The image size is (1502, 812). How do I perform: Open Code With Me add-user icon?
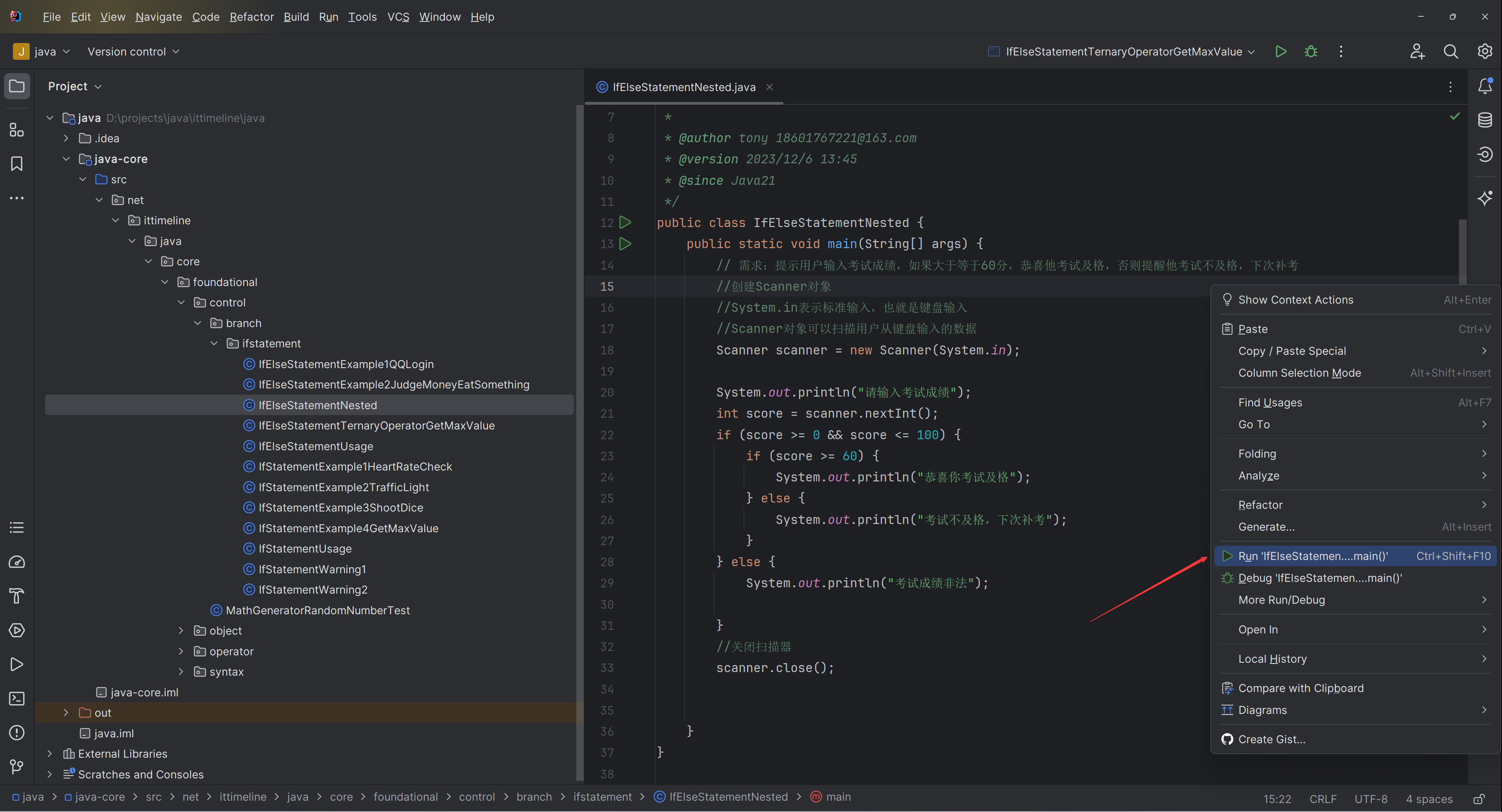(1418, 51)
